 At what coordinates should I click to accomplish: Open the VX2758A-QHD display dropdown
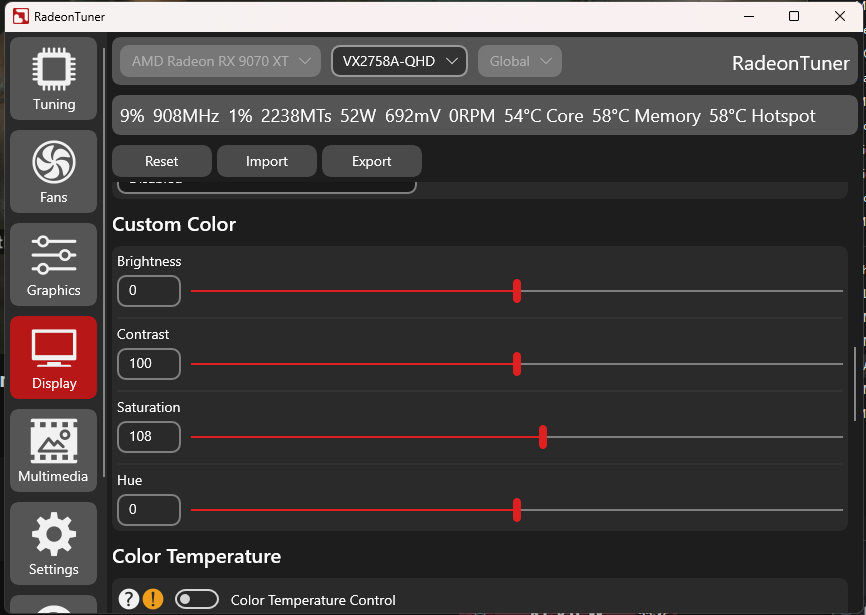pos(399,61)
